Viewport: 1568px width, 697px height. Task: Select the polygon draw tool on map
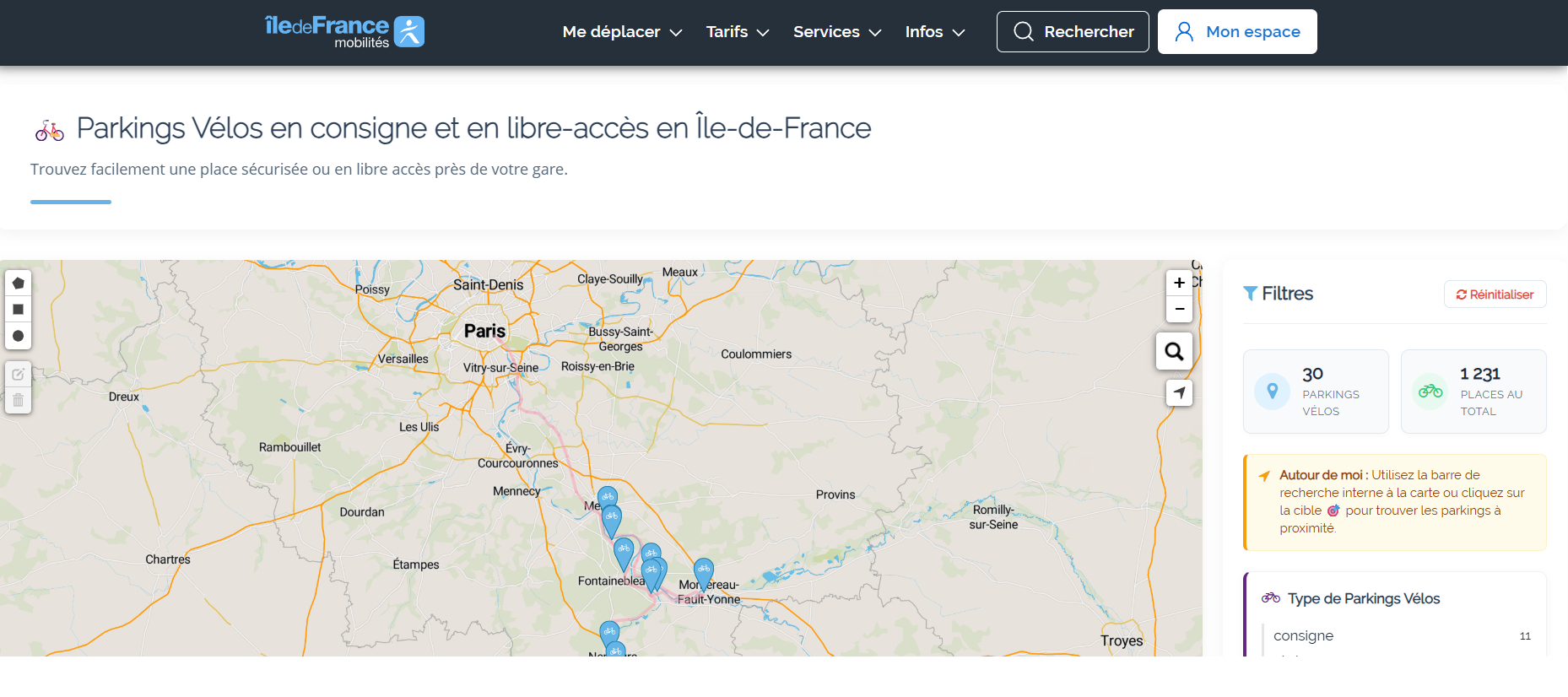(18, 284)
